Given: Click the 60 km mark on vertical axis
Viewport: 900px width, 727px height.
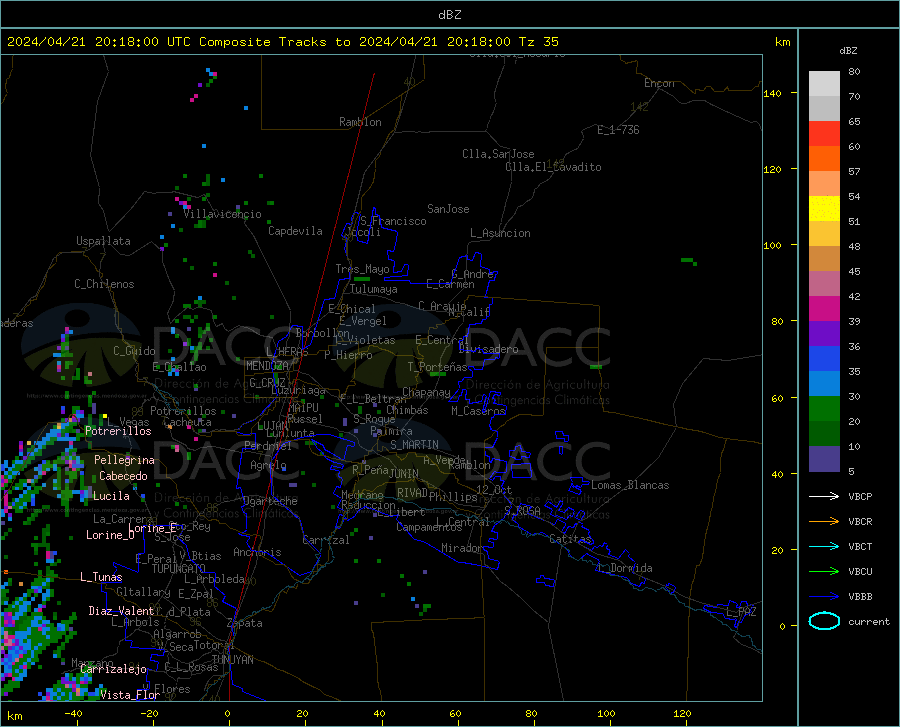Looking at the screenshot, I should coord(777,398).
